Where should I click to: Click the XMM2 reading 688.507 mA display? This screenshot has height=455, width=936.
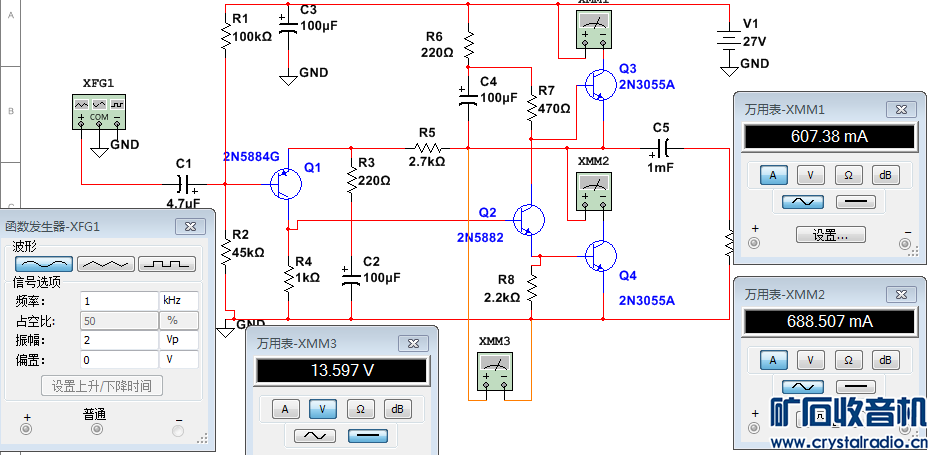click(829, 321)
